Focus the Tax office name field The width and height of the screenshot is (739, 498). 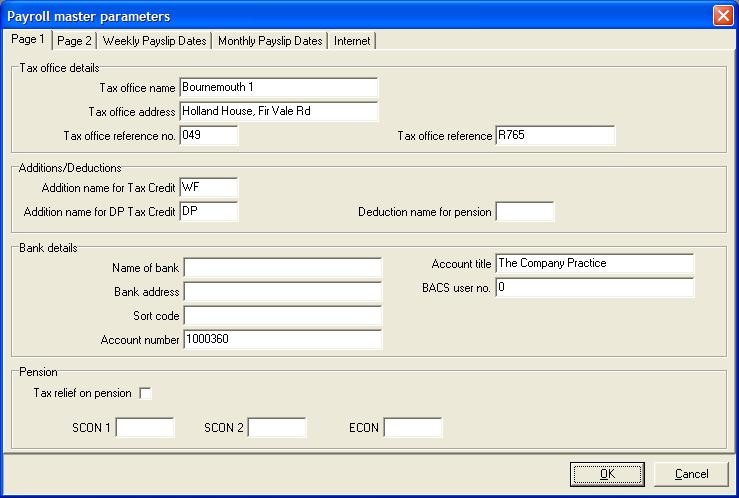279,88
